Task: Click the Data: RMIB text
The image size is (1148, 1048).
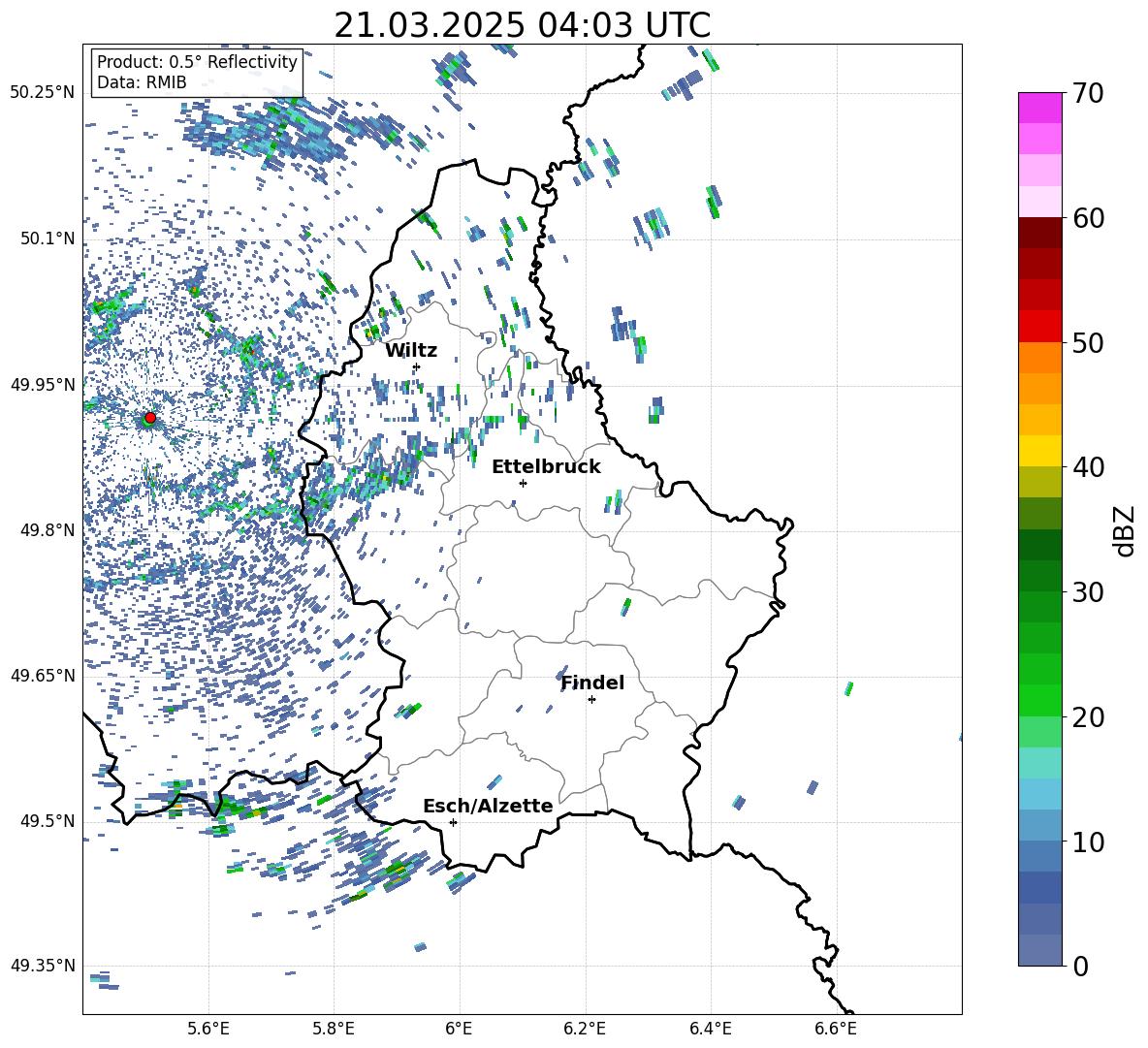Action: coord(142,82)
